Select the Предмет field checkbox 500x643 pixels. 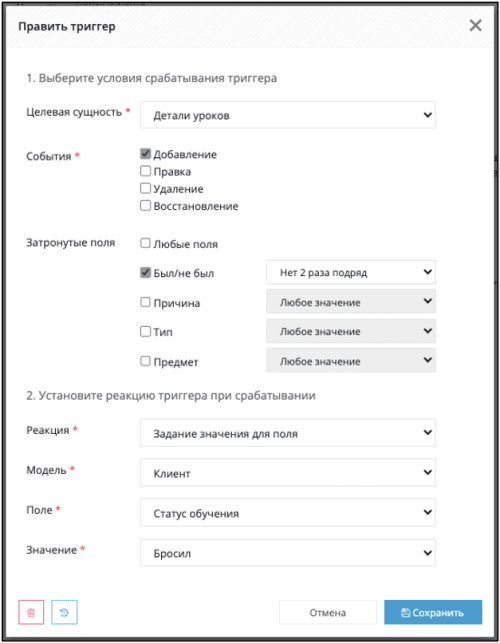(145, 361)
